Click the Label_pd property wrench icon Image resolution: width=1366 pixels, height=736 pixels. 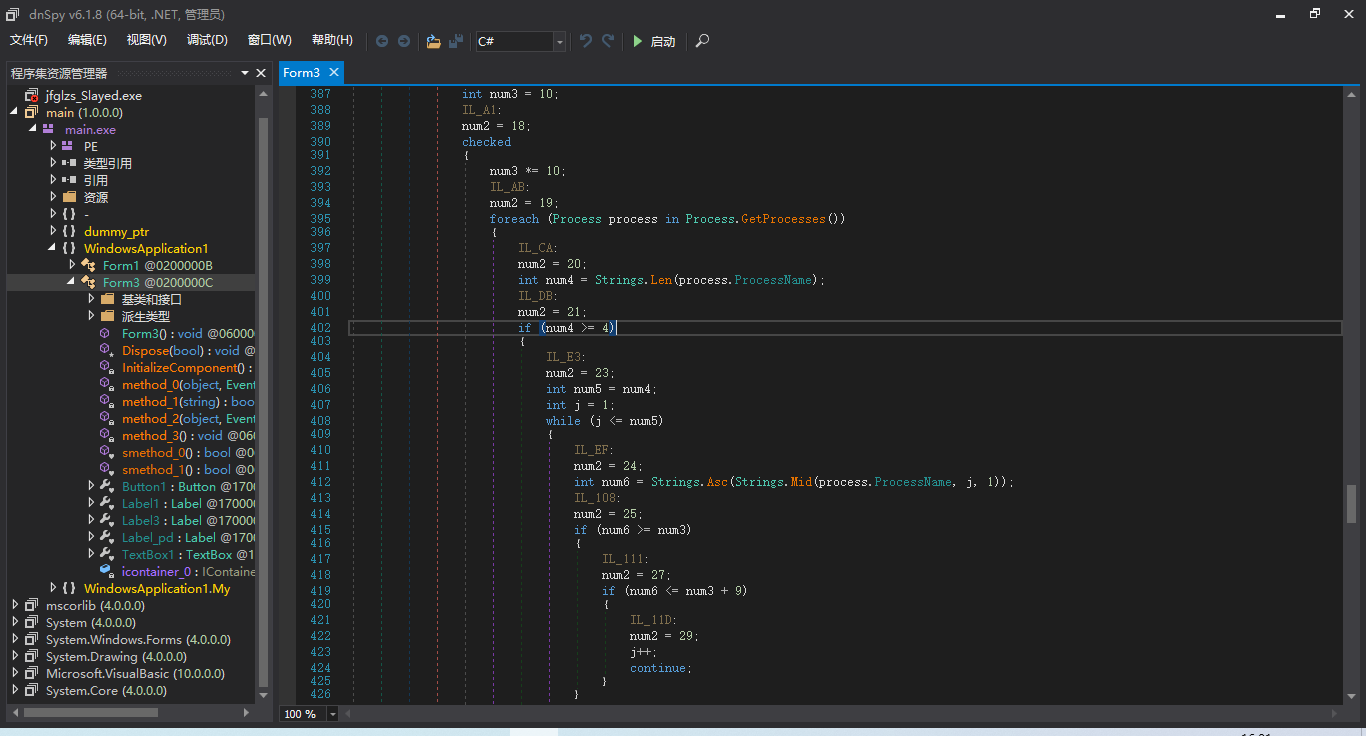tap(107, 537)
